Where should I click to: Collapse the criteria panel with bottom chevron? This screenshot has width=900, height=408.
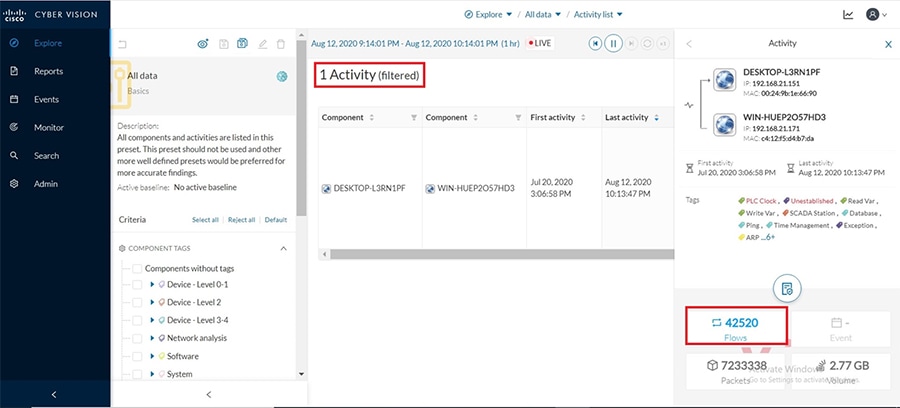[208, 394]
